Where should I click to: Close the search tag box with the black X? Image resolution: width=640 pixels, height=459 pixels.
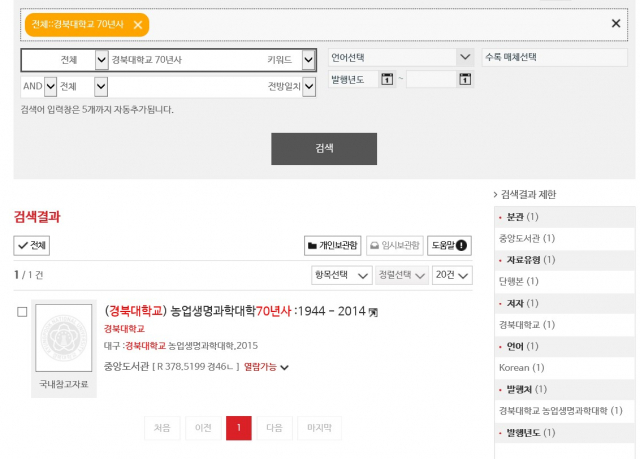click(x=616, y=23)
